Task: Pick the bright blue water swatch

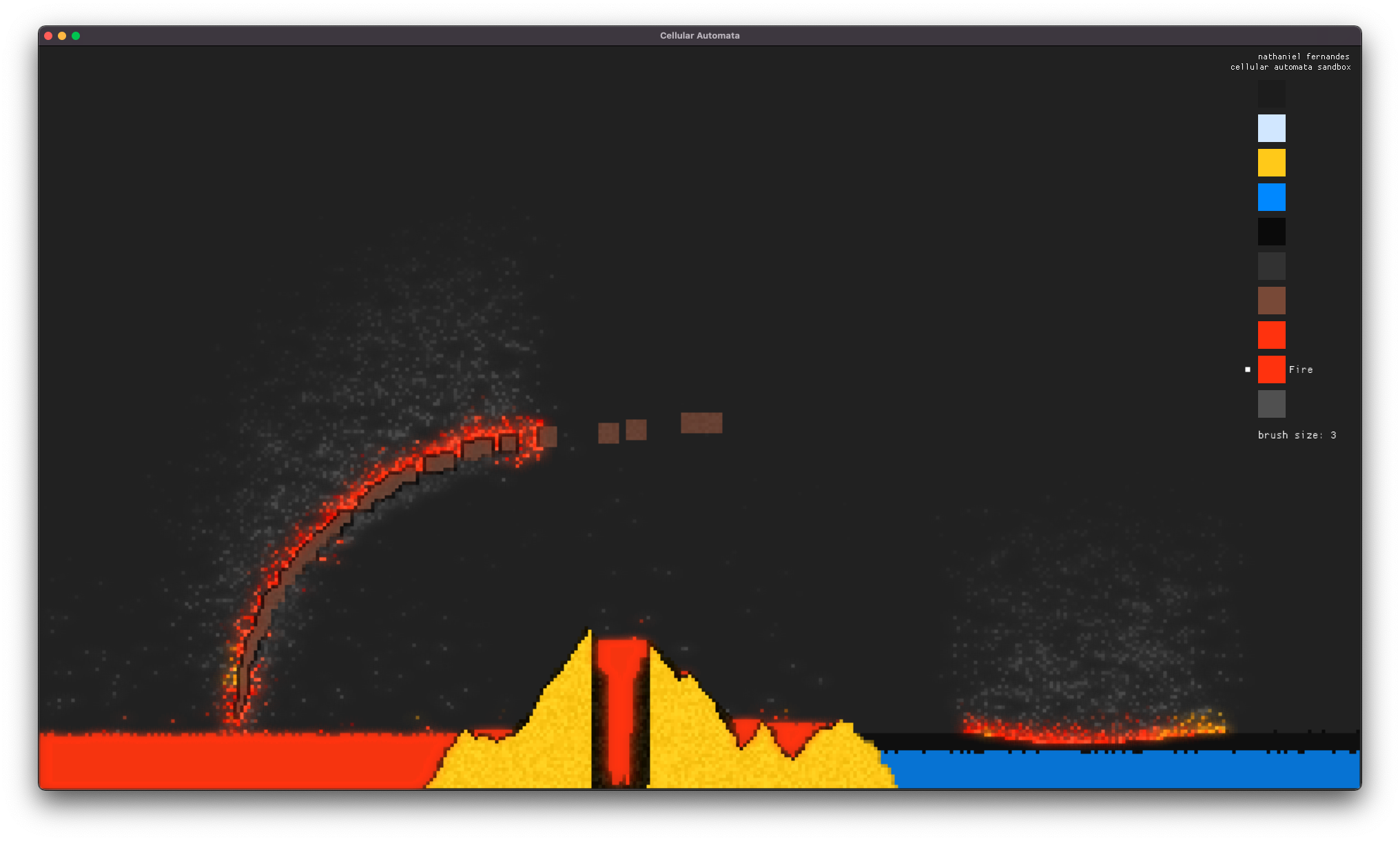Action: [x=1271, y=197]
